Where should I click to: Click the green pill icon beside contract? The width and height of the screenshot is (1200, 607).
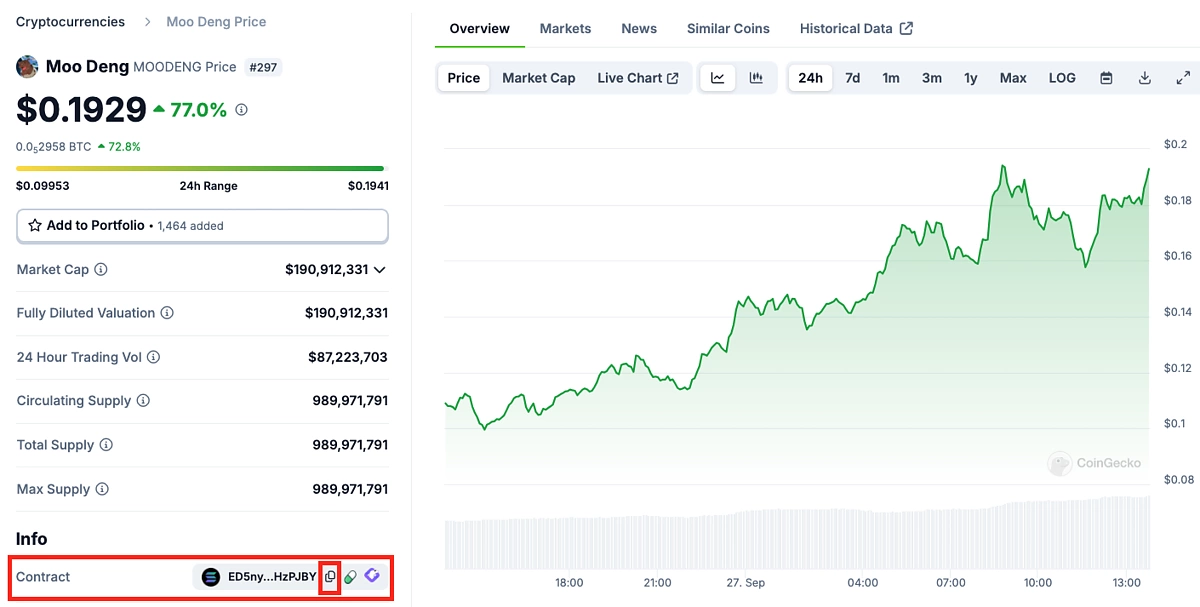(350, 577)
